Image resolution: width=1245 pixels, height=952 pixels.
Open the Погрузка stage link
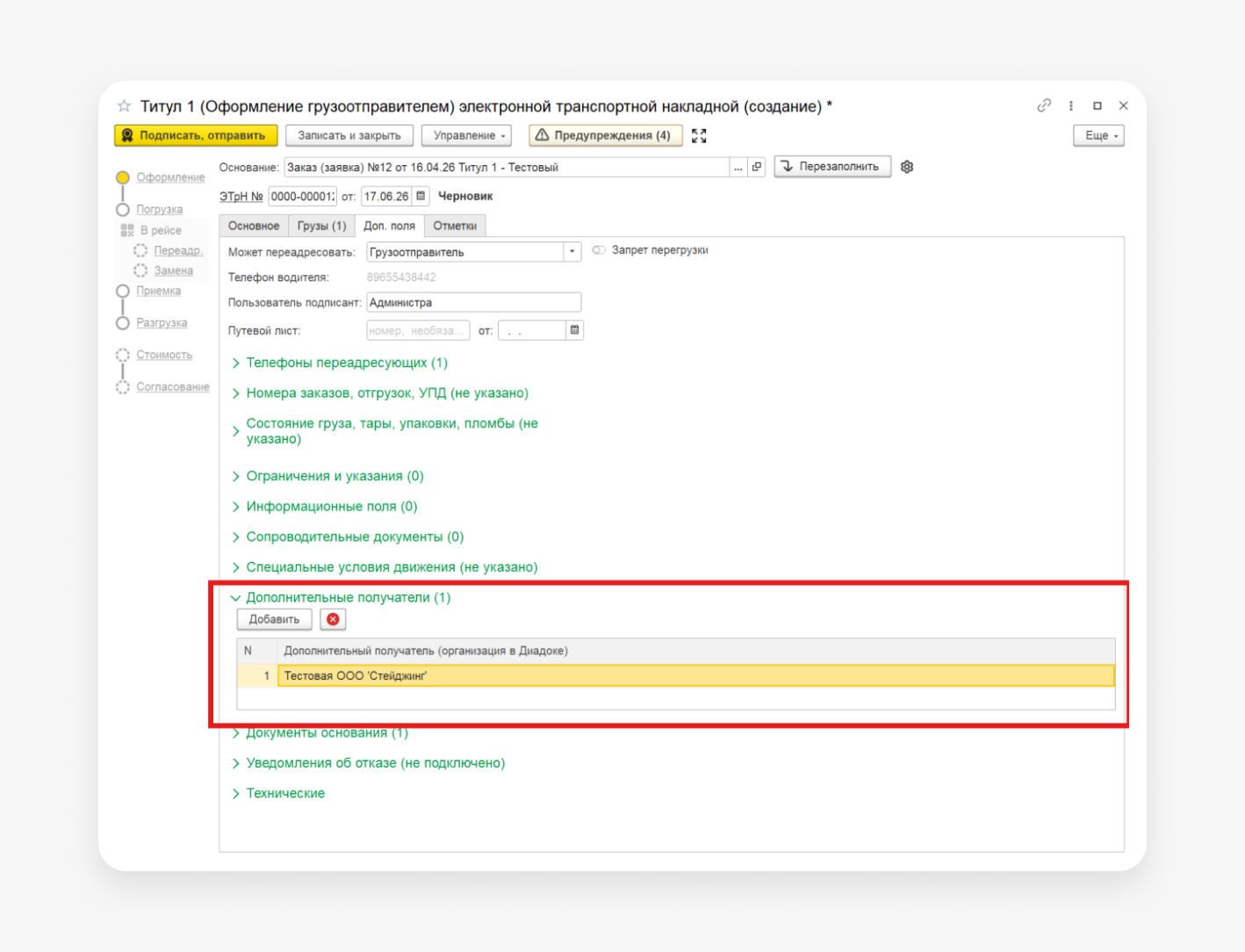click(x=160, y=210)
